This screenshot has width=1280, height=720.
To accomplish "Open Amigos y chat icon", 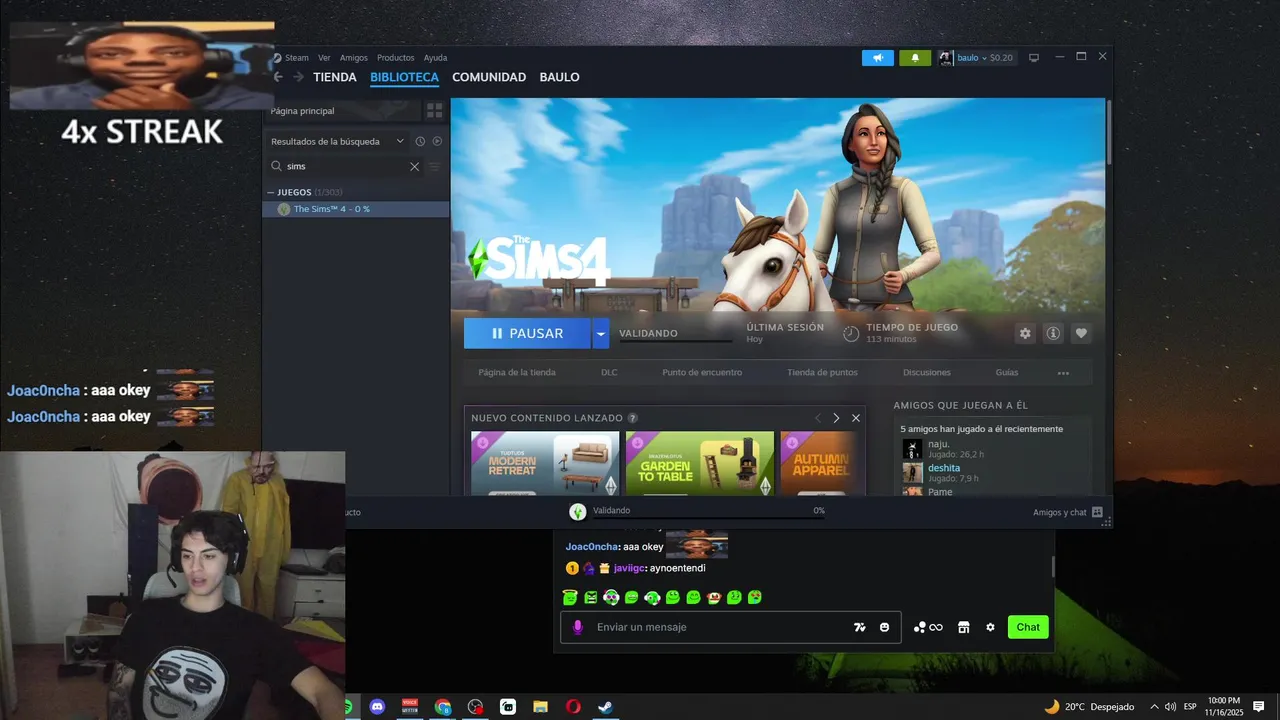I will pos(1097,512).
